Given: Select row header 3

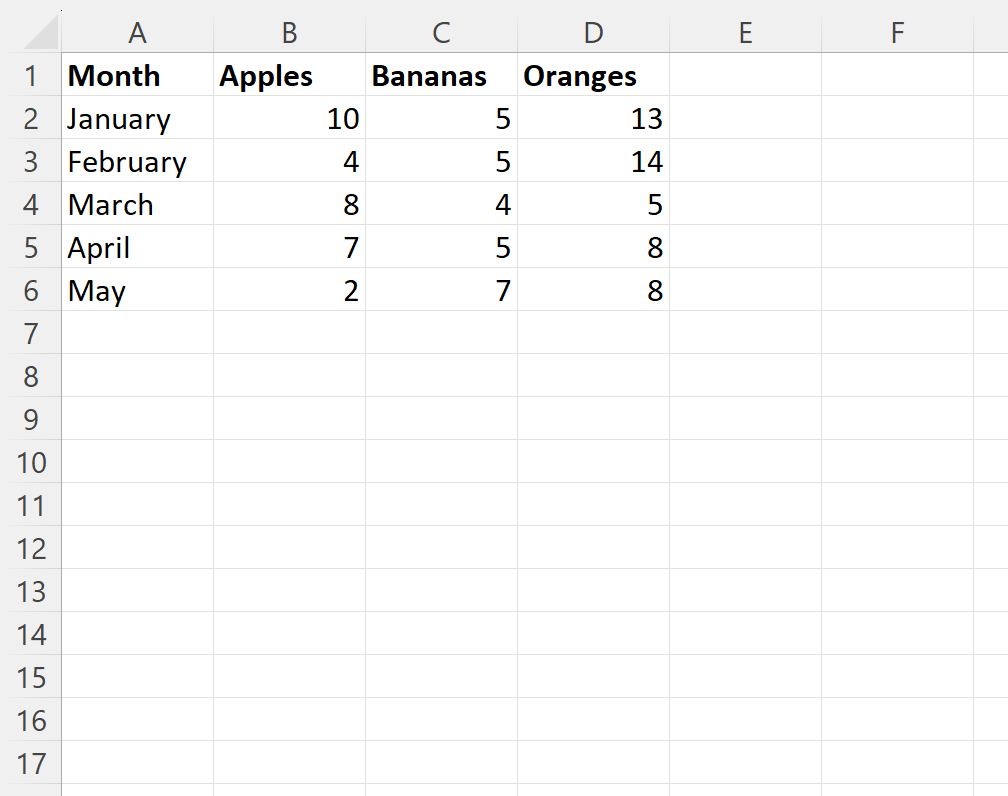Looking at the screenshot, I should coord(31,161).
